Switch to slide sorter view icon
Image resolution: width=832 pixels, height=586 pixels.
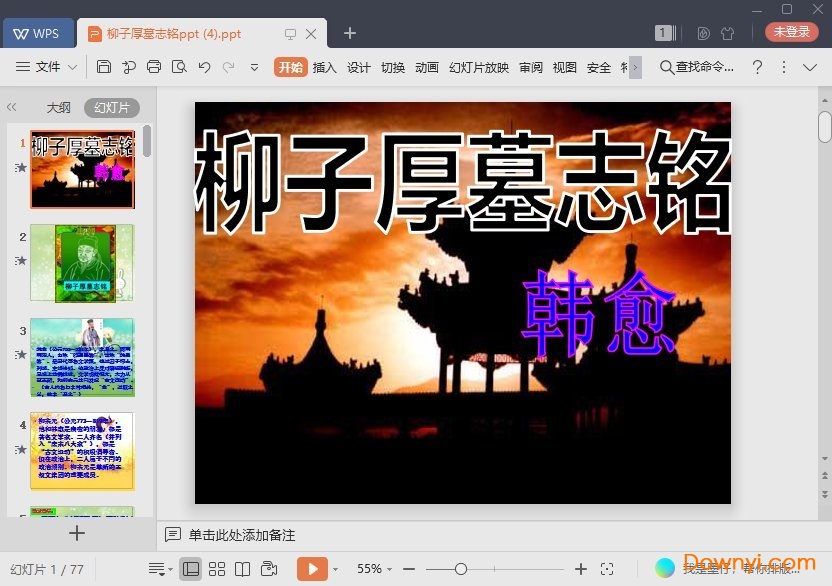pyautogui.click(x=217, y=567)
